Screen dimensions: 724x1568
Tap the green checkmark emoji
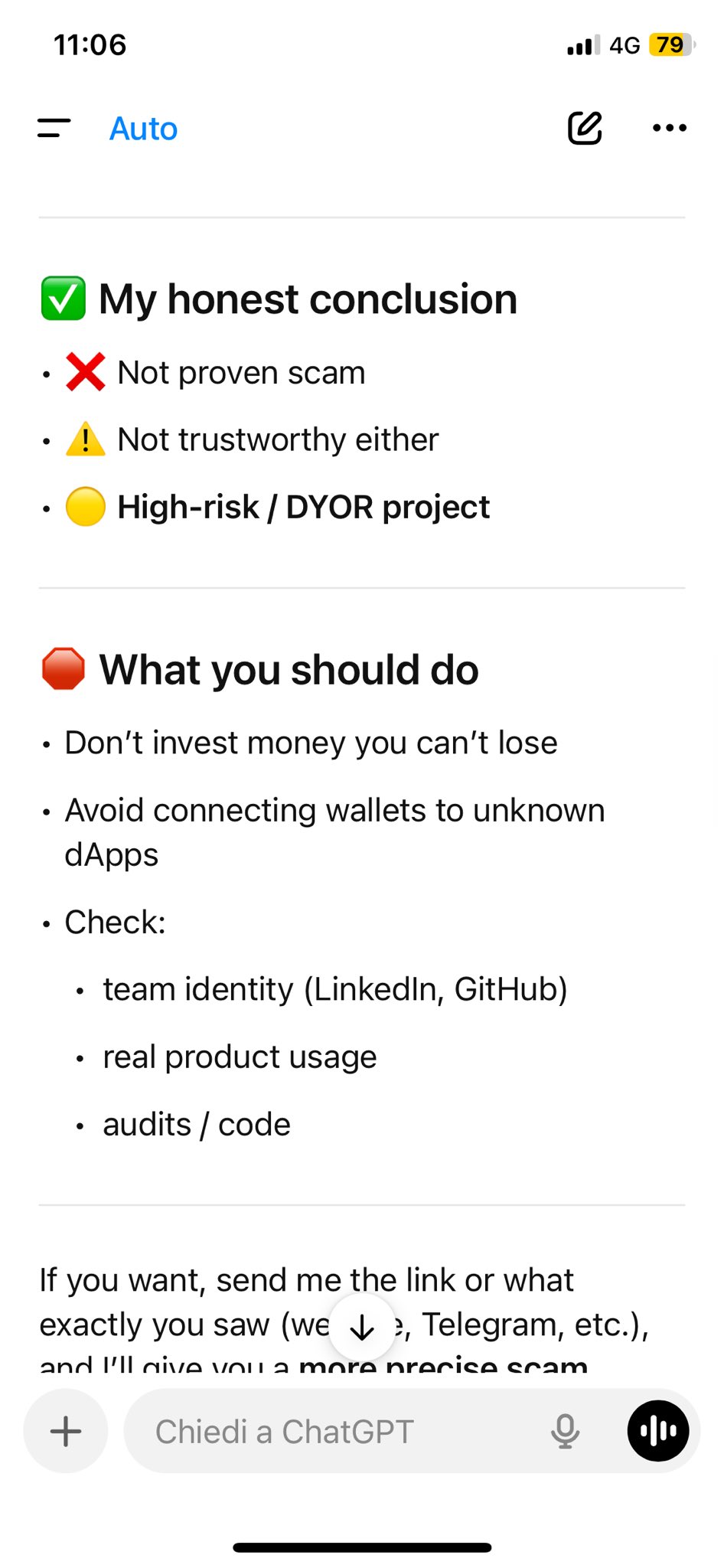64,299
